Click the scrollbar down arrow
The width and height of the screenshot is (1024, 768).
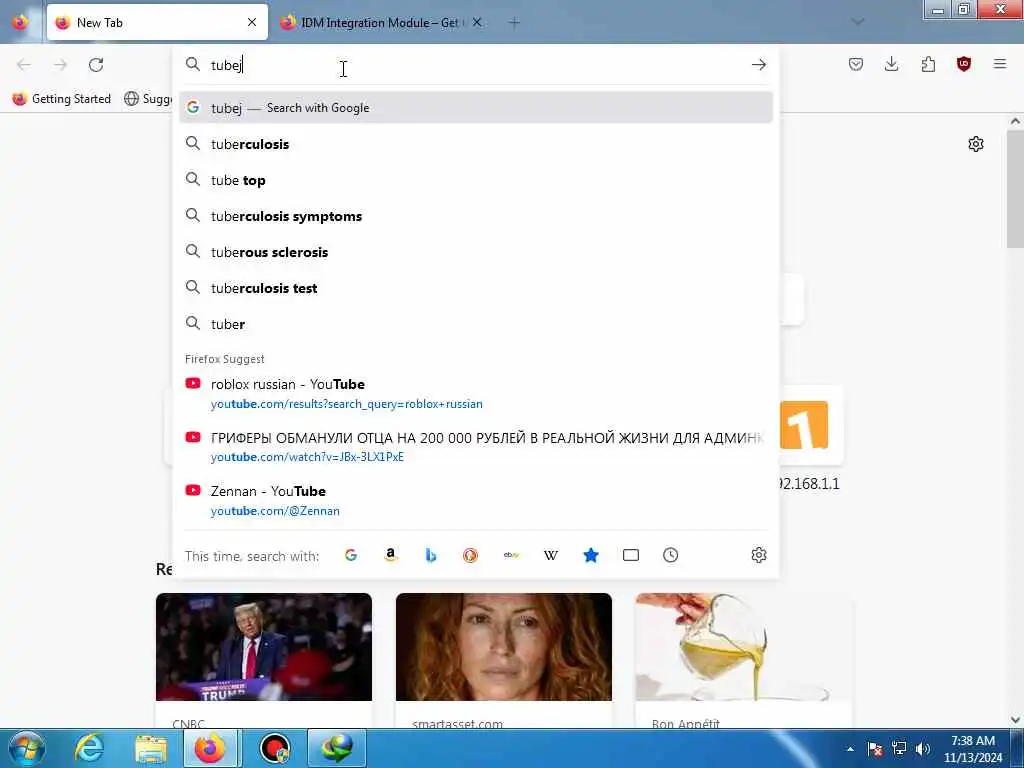(x=1015, y=719)
